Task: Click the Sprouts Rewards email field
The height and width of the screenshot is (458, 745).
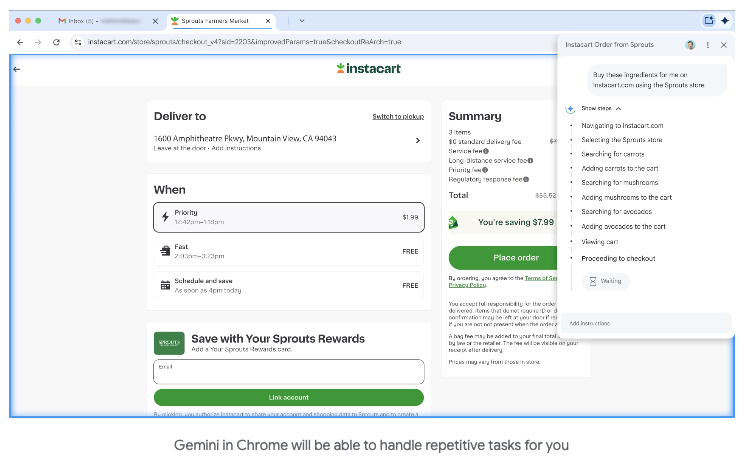Action: coord(288,371)
